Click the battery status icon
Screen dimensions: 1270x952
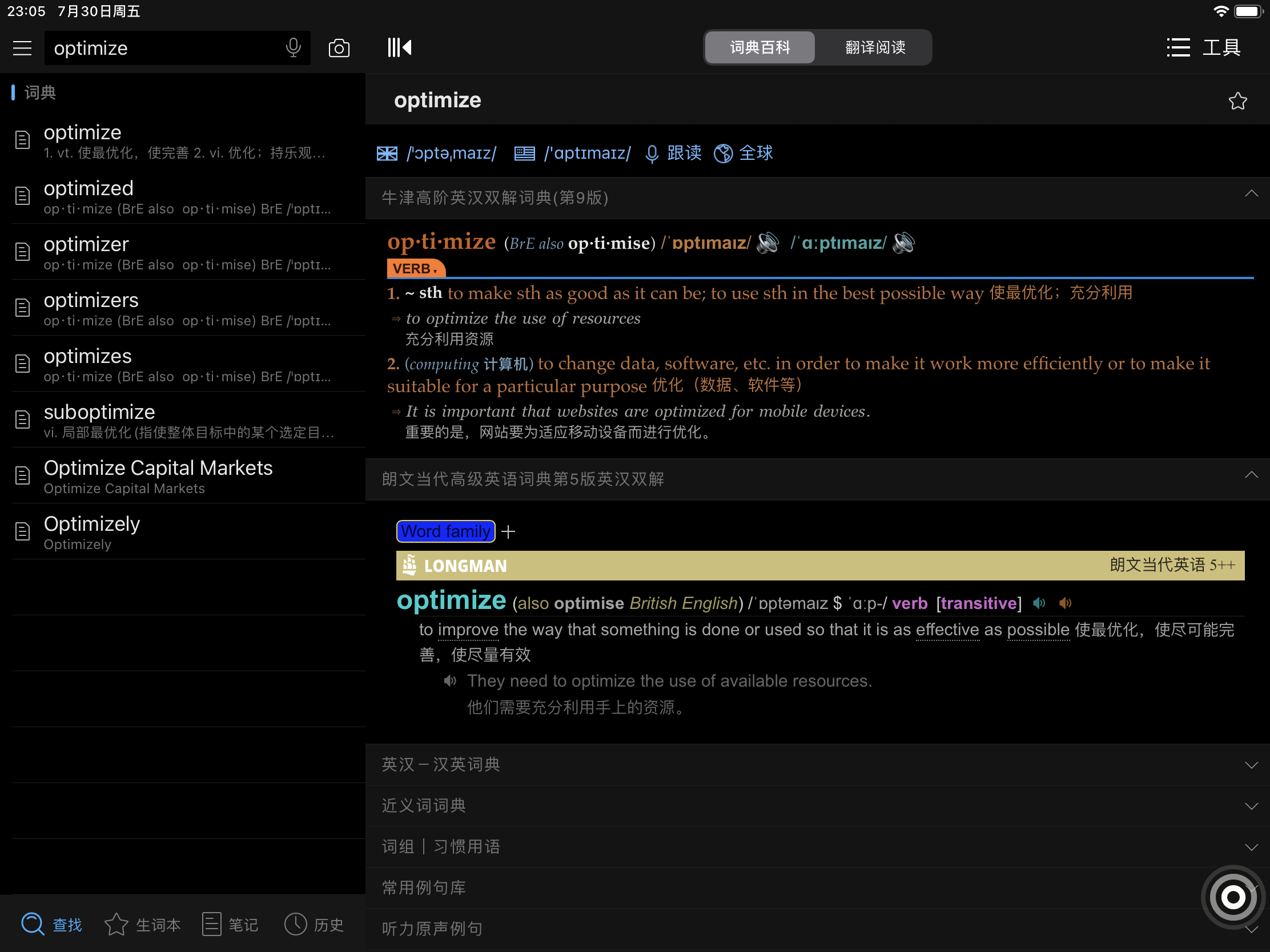[x=1248, y=11]
